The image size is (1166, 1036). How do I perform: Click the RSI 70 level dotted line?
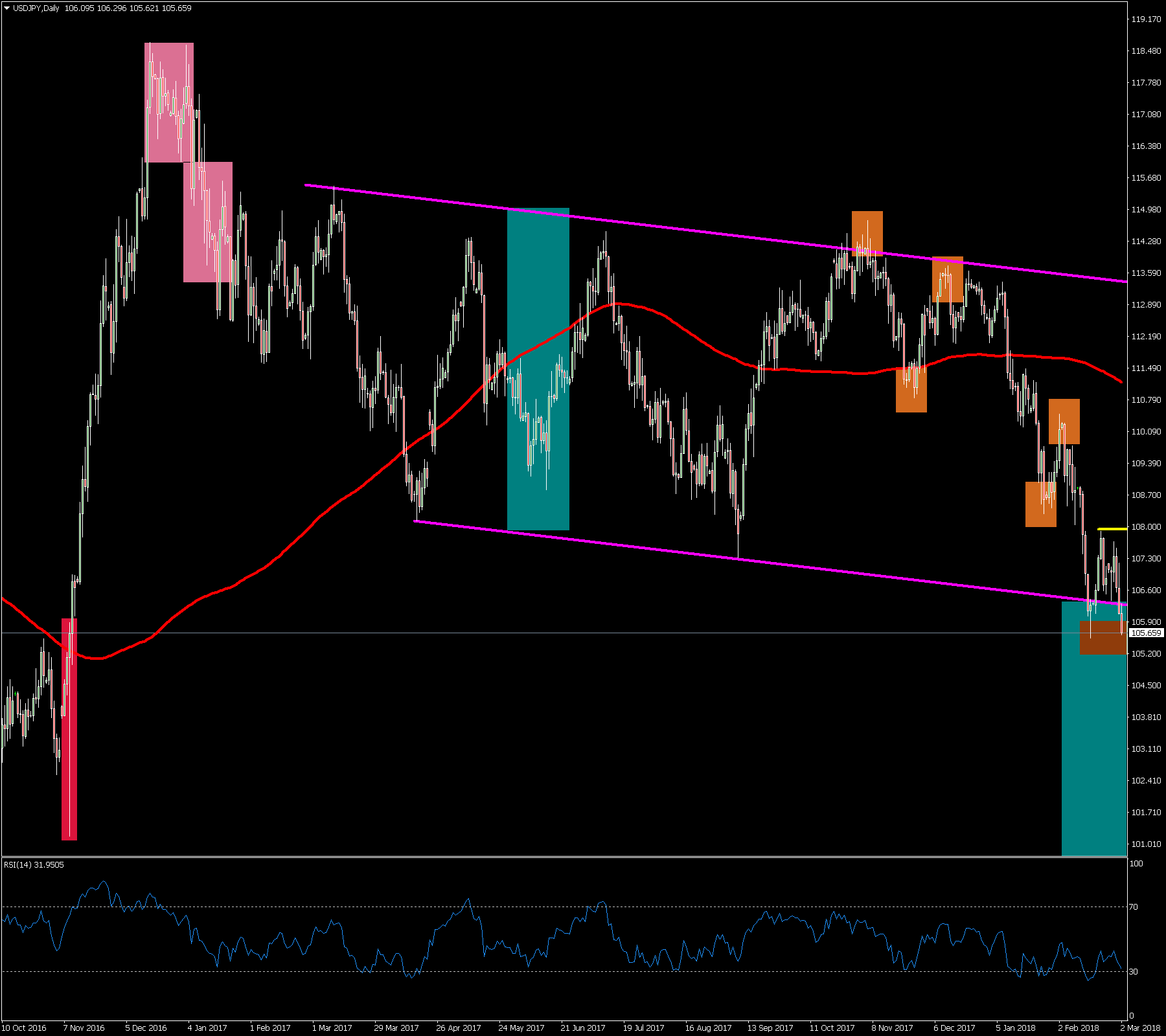tap(259, 906)
